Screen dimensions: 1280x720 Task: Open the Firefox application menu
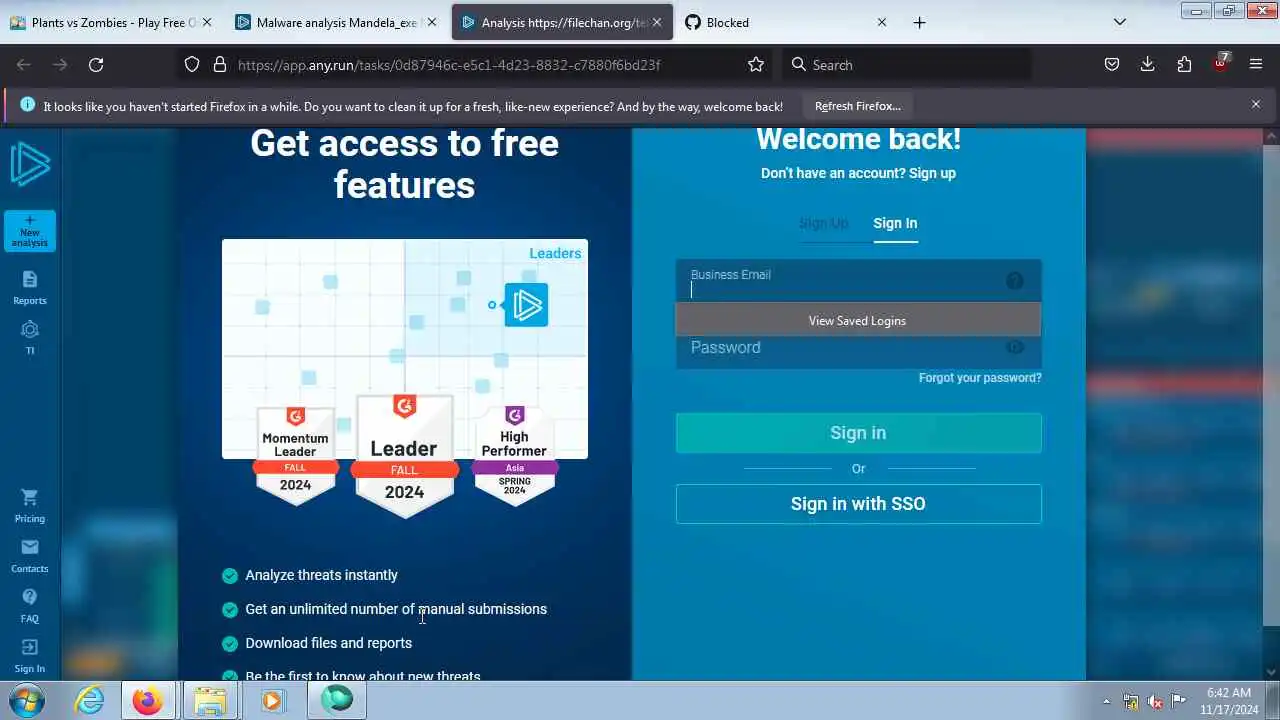(1256, 64)
